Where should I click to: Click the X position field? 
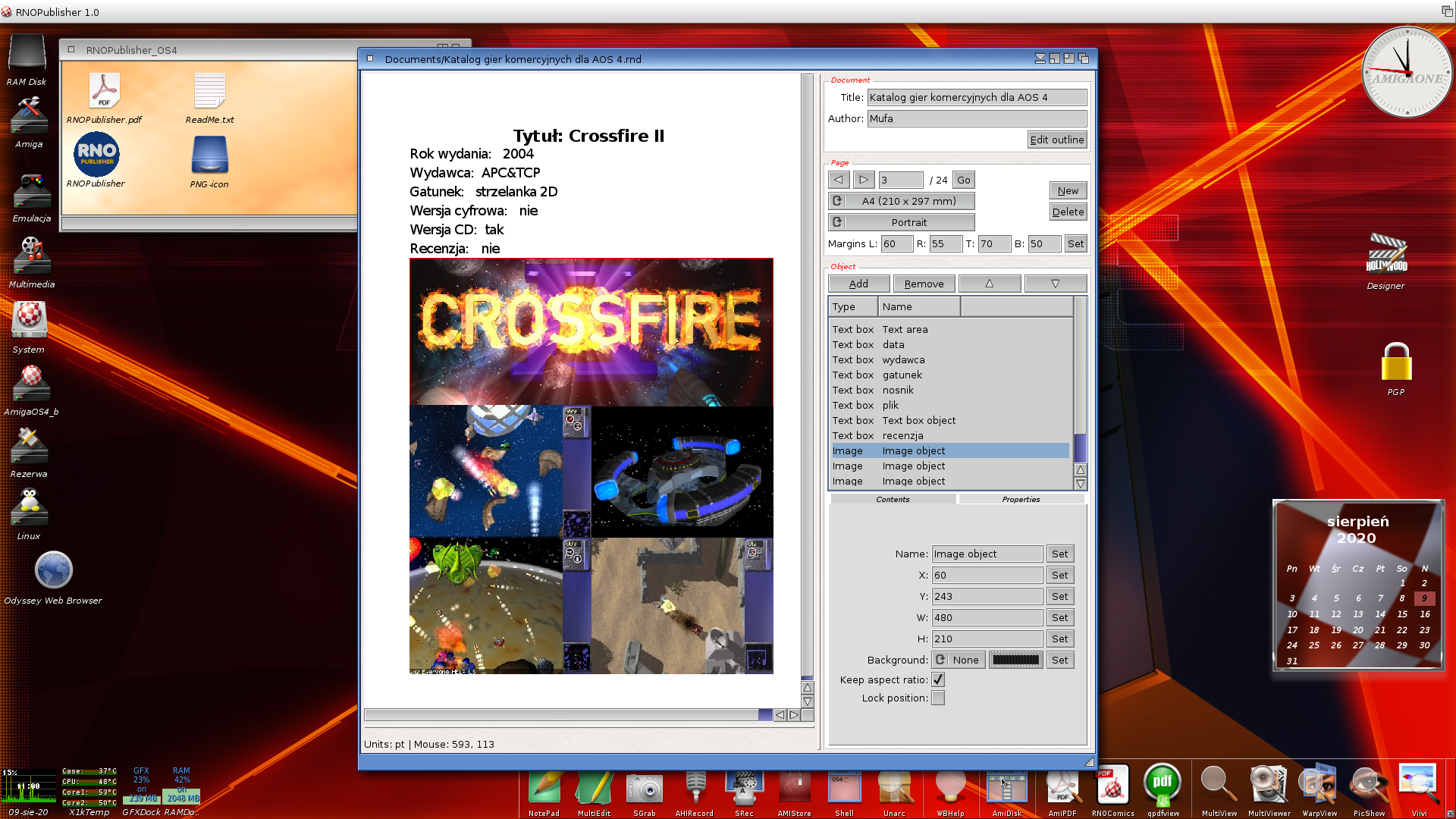[987, 575]
